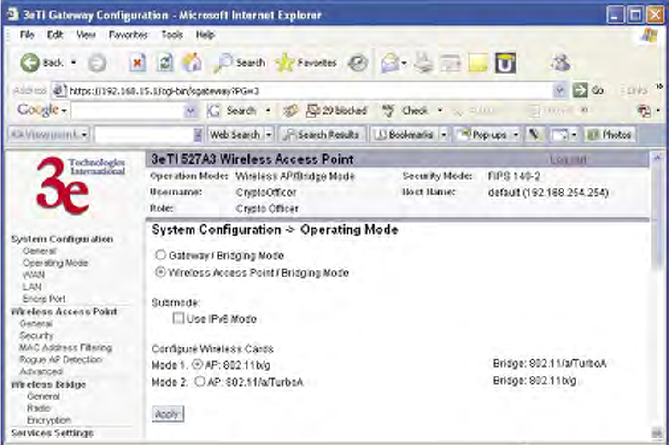Image resolution: width=669 pixels, height=445 pixels.
Task: Open the Edit menu
Action: coord(55,35)
